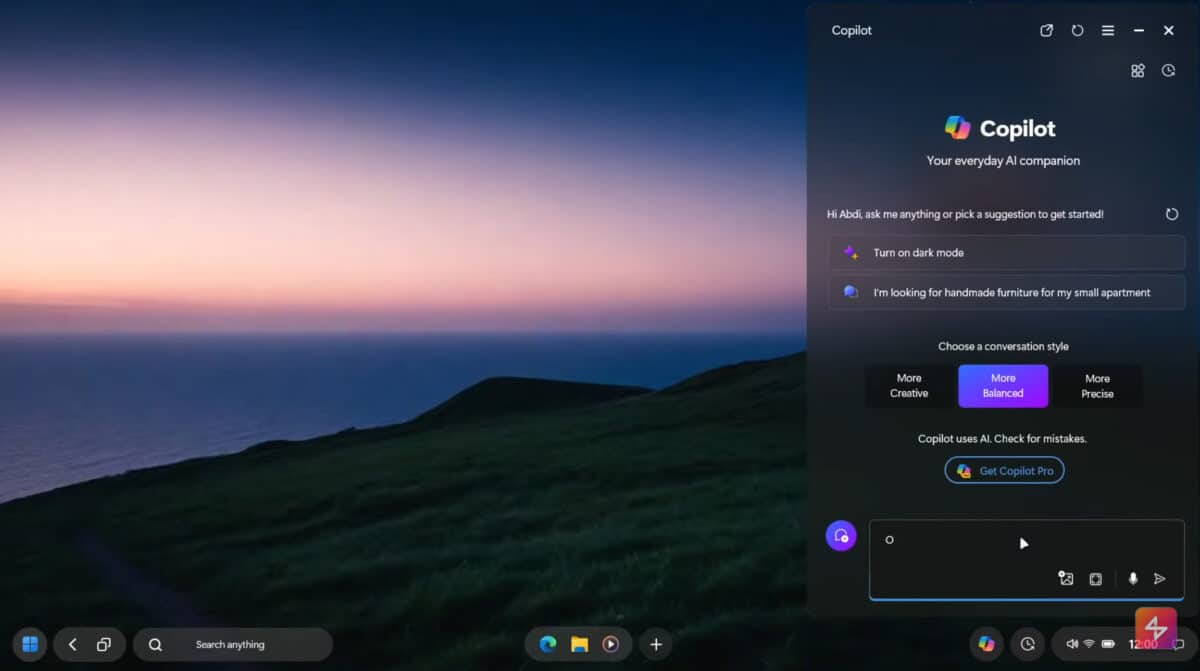Viewport: 1200px width, 671px height.
Task: Open the Copilot hamburger menu
Action: (x=1108, y=30)
